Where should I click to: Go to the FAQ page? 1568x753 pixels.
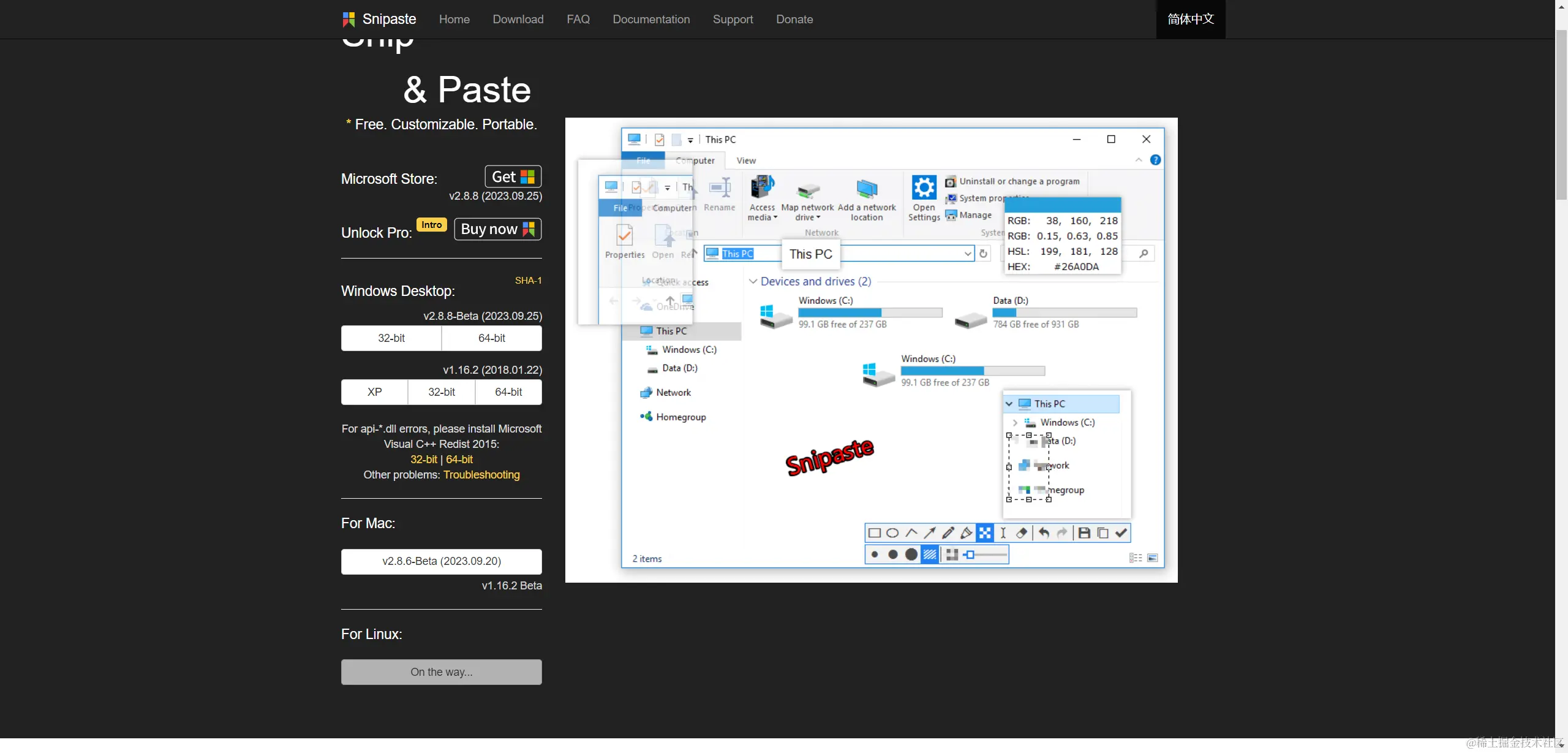click(x=578, y=19)
